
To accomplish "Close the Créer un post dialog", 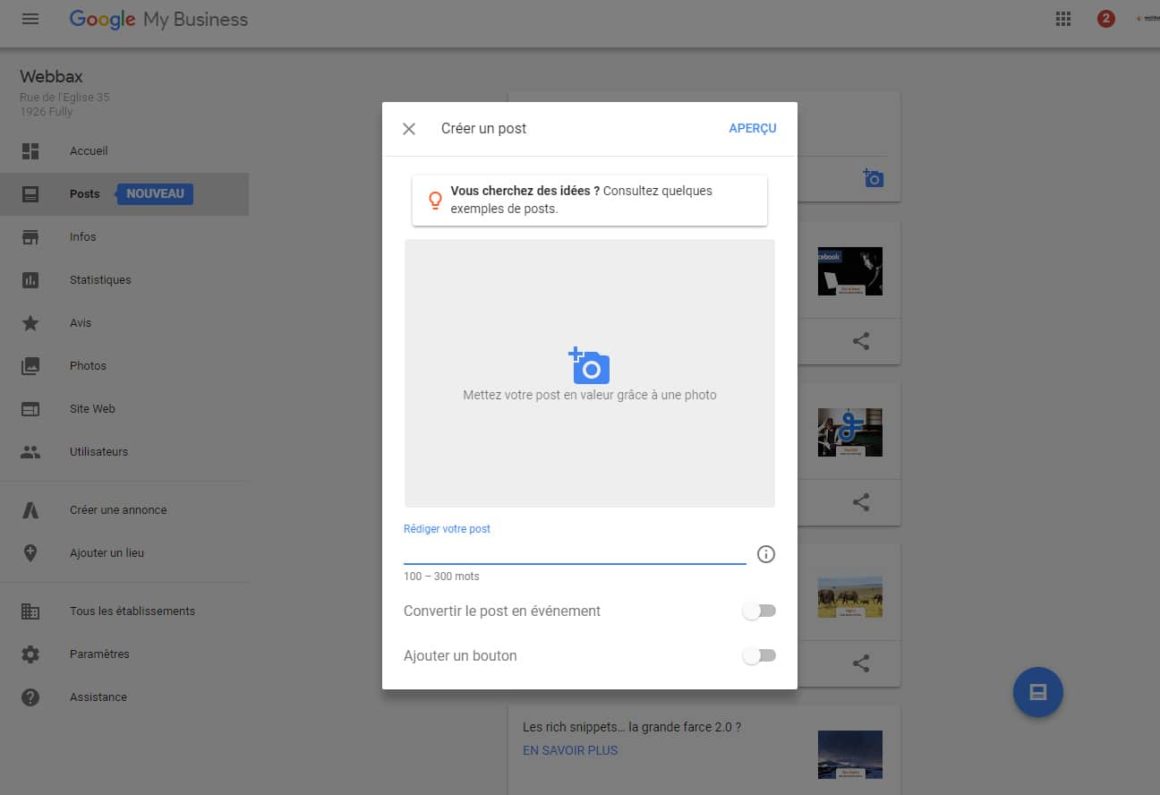I will point(408,129).
